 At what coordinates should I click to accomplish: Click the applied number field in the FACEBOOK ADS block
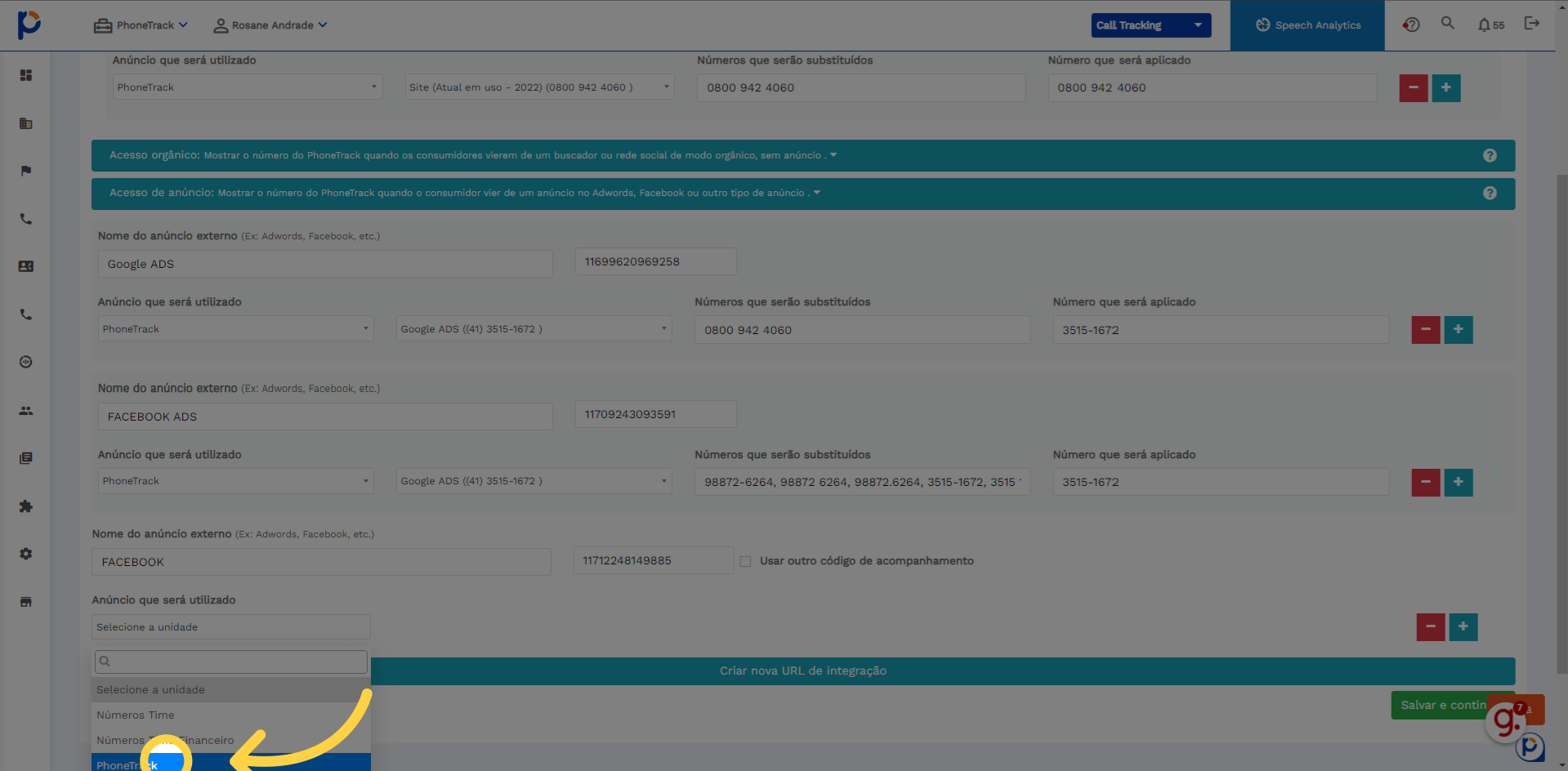pyautogui.click(x=1222, y=482)
